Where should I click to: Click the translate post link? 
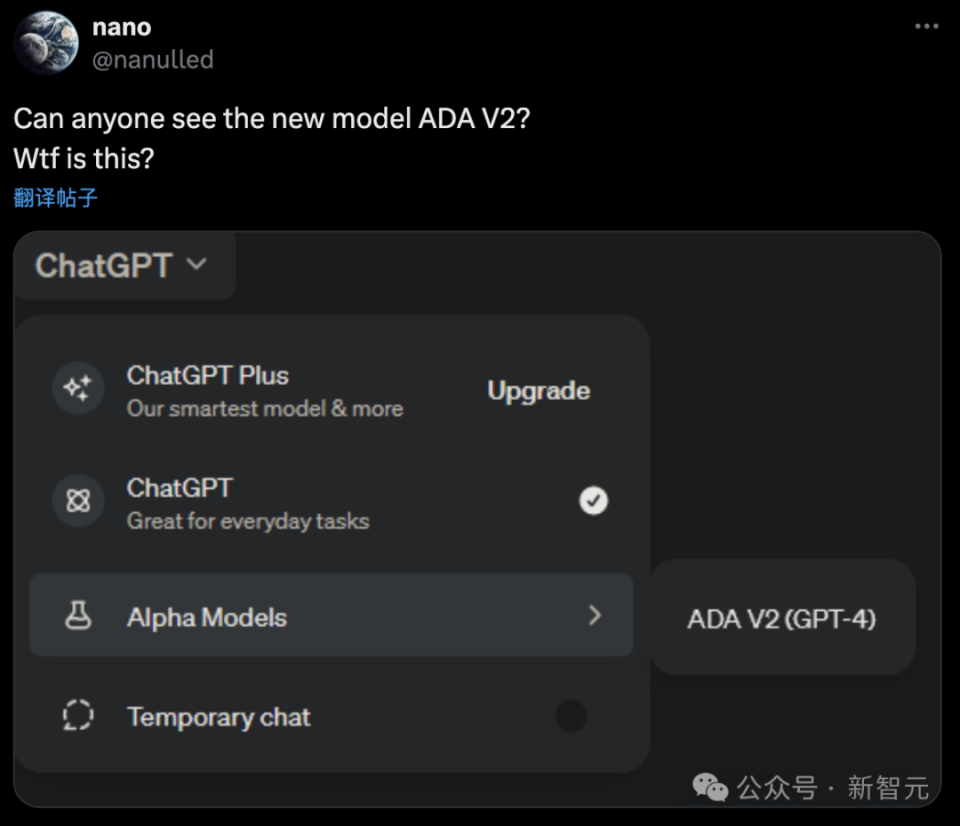tap(56, 197)
